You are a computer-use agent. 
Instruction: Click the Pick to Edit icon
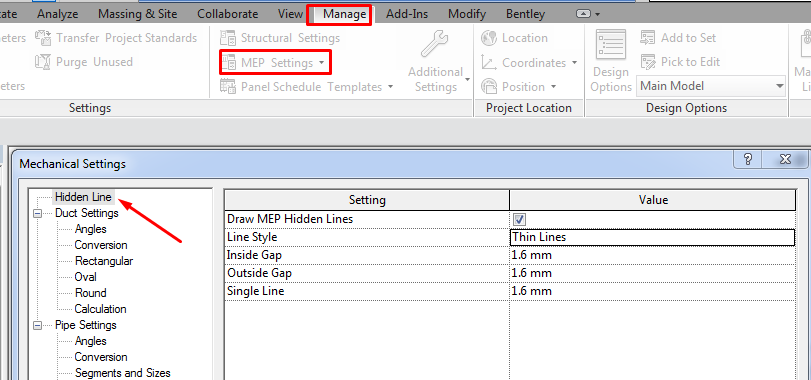coord(648,62)
